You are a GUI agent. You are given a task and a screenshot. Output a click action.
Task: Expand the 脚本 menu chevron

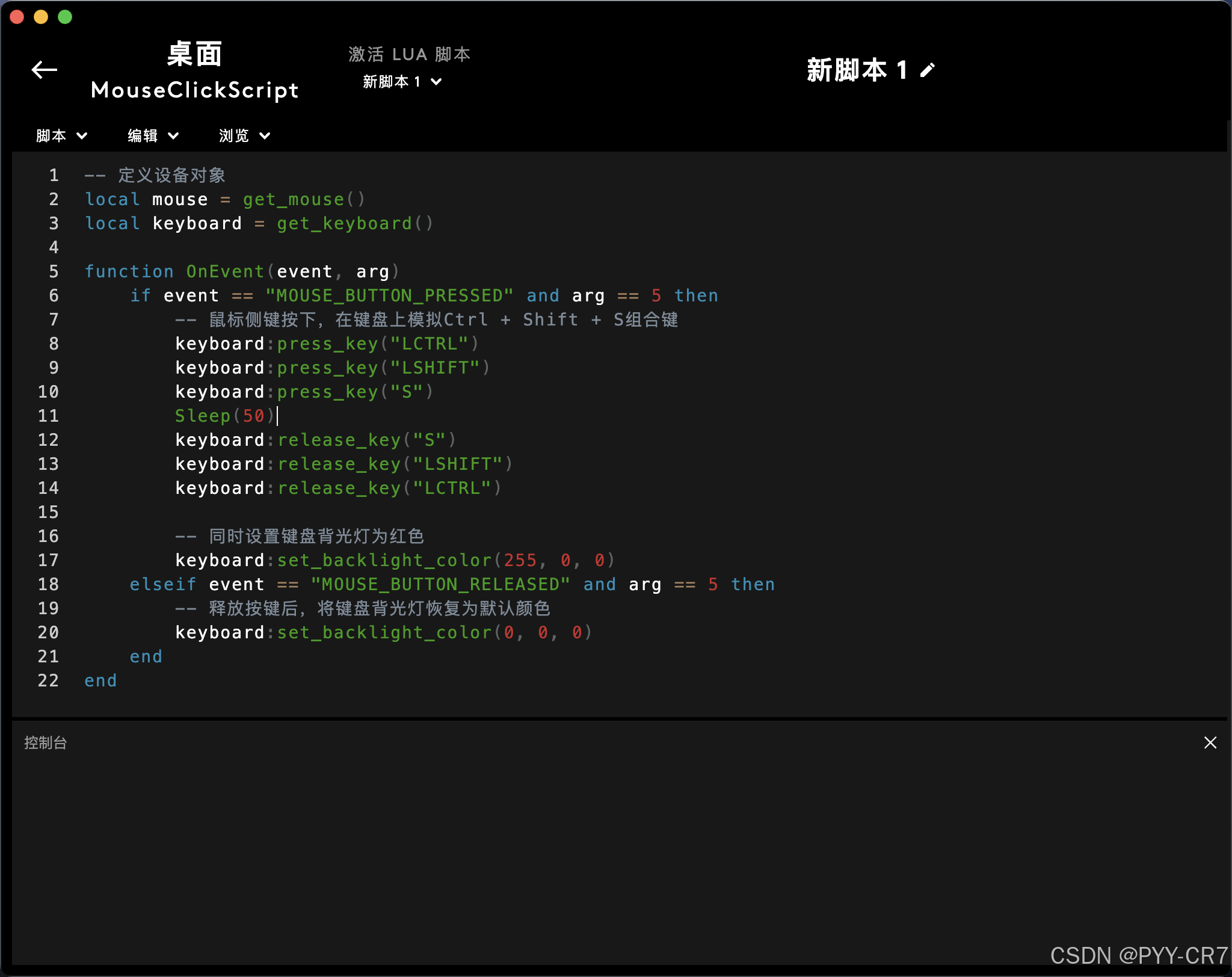point(82,135)
